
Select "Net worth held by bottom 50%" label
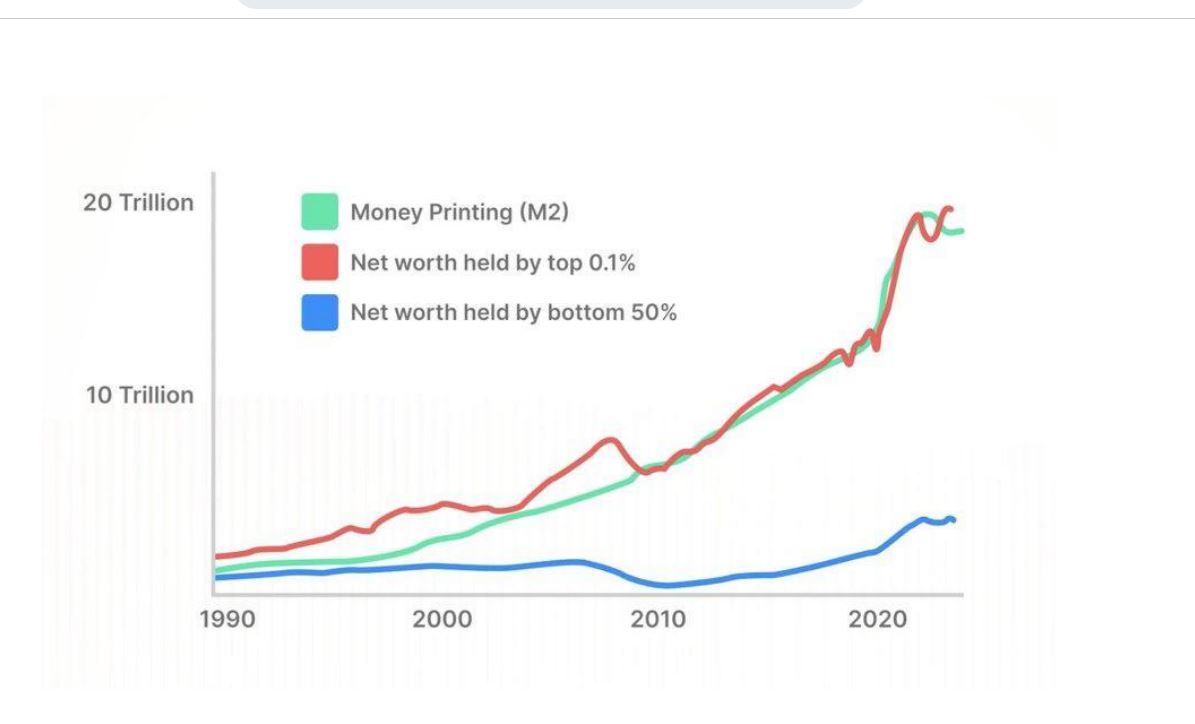click(x=513, y=313)
